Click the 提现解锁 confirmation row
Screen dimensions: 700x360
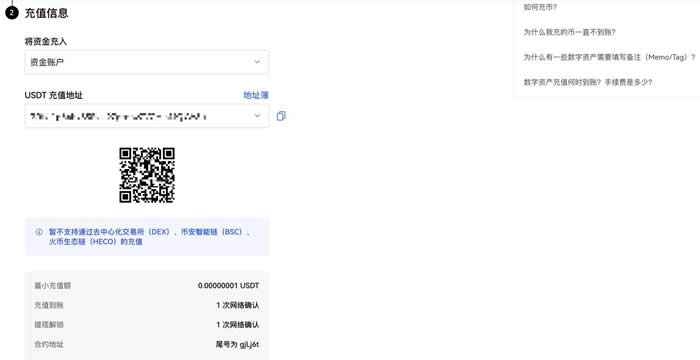(x=147, y=325)
